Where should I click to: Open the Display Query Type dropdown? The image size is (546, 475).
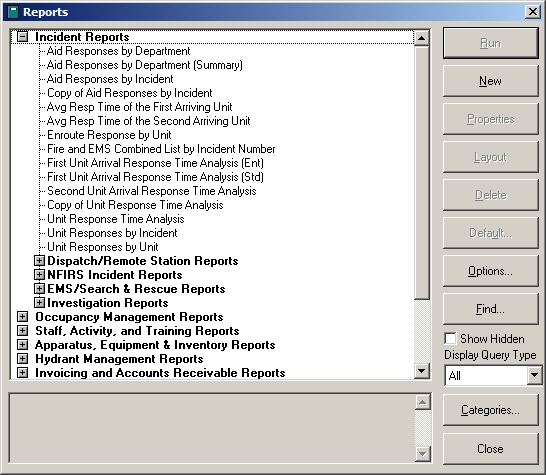click(534, 375)
